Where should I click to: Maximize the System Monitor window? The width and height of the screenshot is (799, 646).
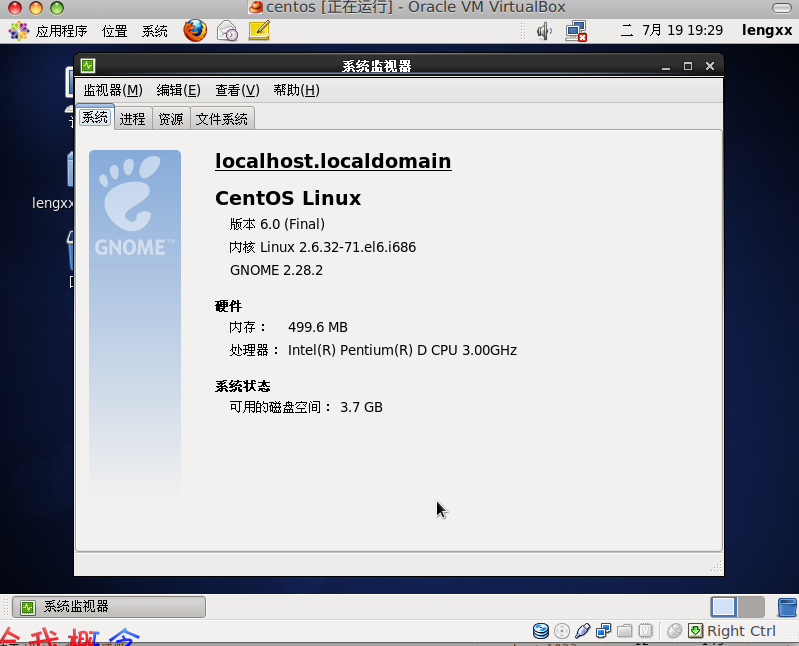point(688,66)
